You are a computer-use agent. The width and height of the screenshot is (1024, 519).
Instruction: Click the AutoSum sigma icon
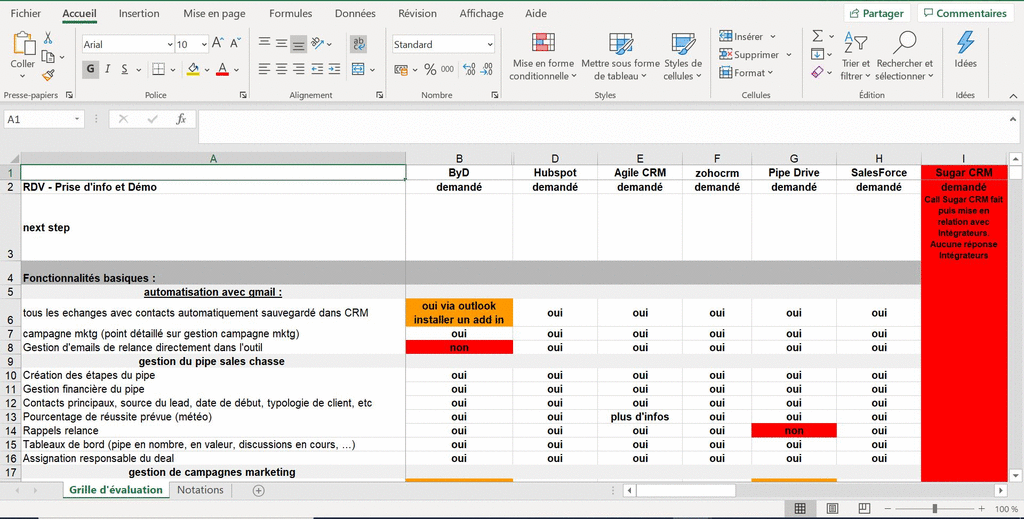click(x=818, y=36)
